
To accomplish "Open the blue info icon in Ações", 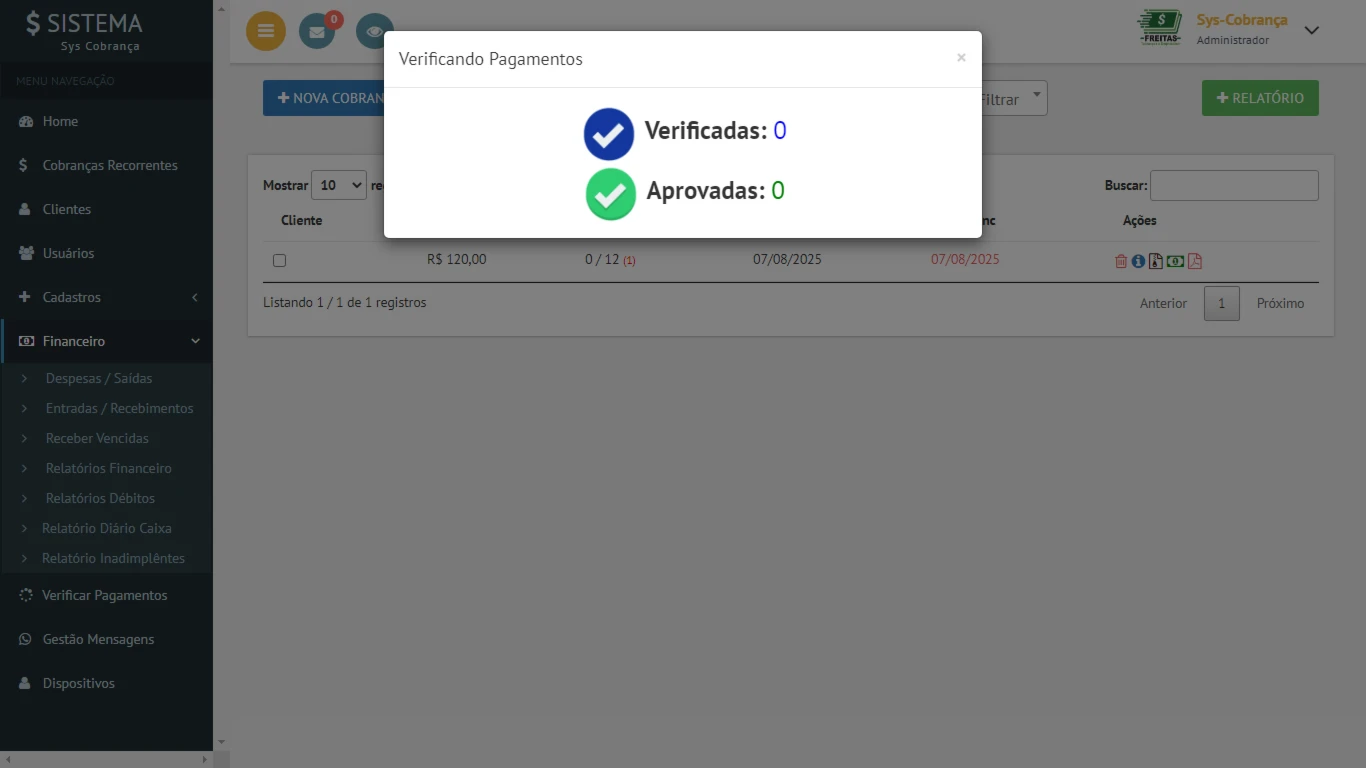I will [1138, 261].
